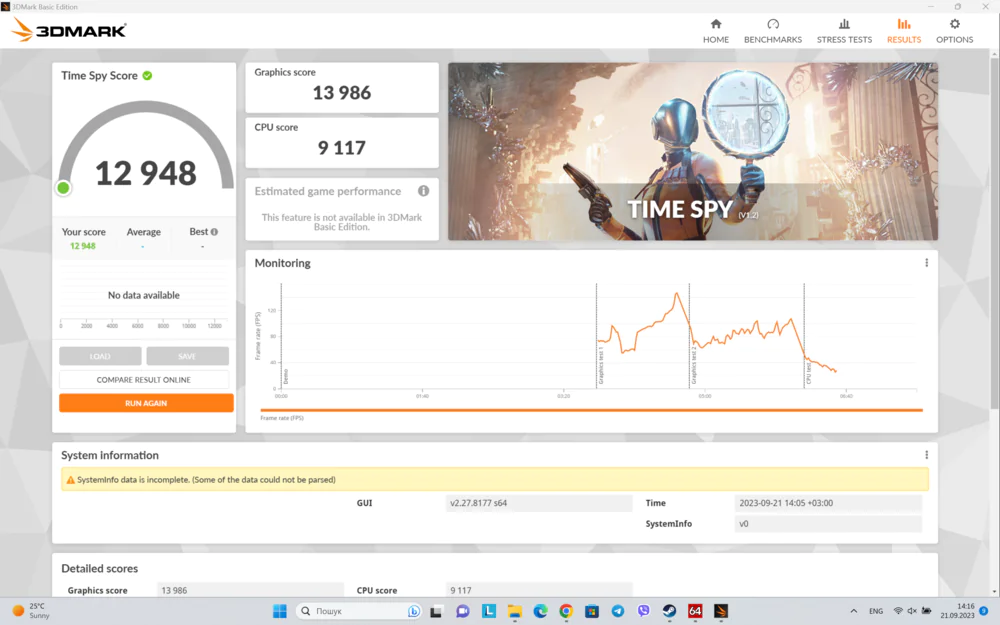This screenshot has width=1000, height=625.
Task: Open File Explorer from the taskbar
Action: click(515, 611)
